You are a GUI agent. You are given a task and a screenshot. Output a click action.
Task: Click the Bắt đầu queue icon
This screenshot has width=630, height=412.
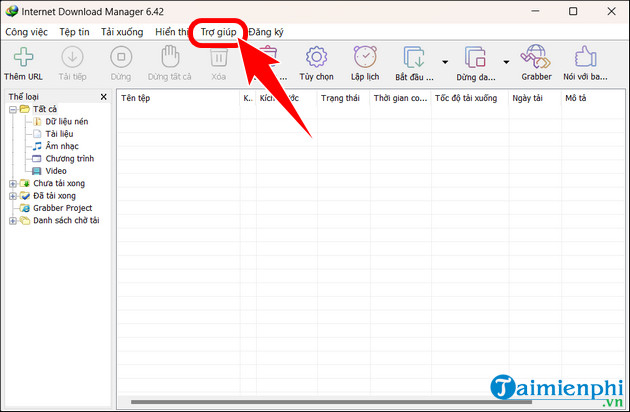pyautogui.click(x=414, y=57)
